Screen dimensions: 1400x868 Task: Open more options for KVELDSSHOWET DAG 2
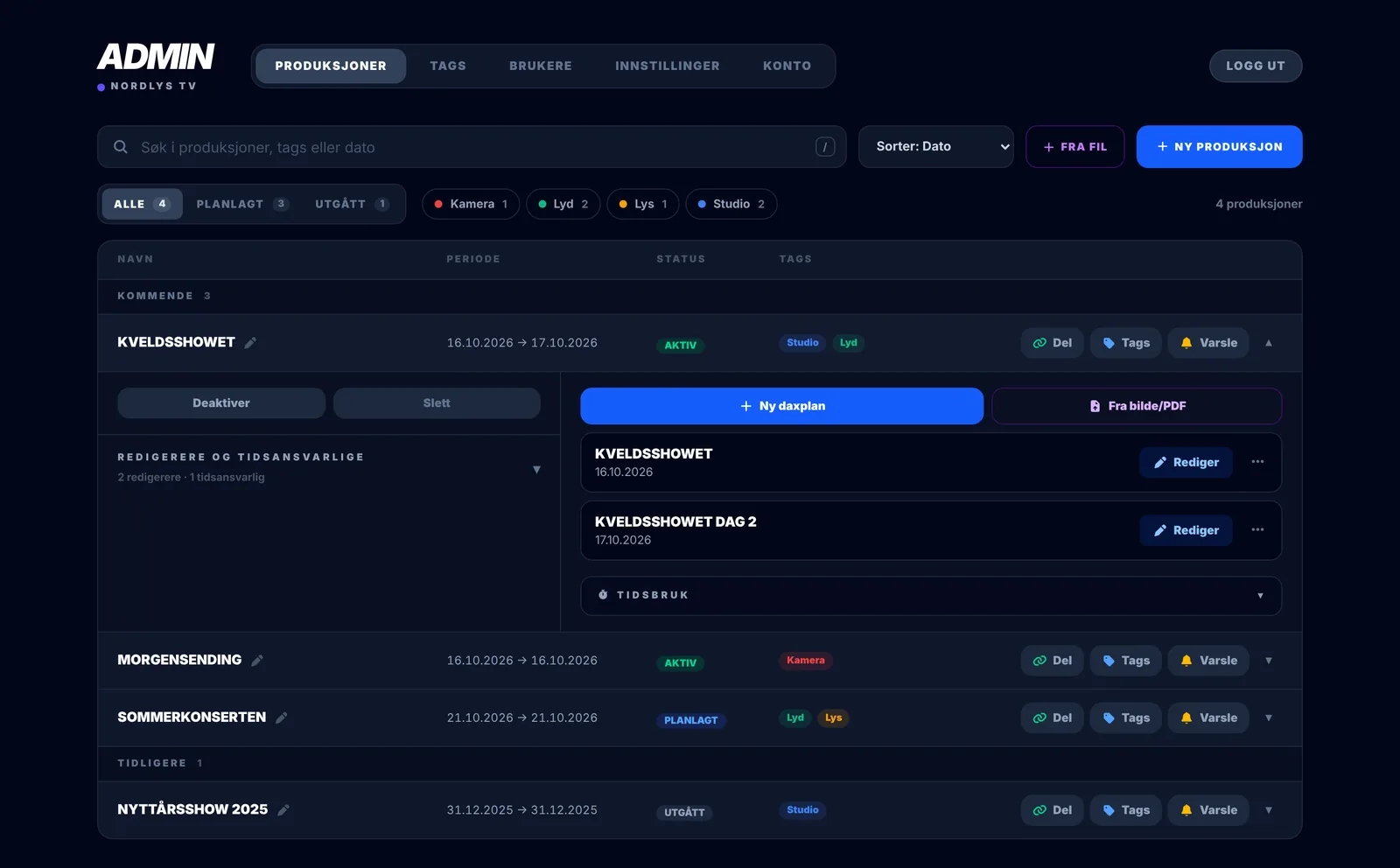pos(1257,530)
